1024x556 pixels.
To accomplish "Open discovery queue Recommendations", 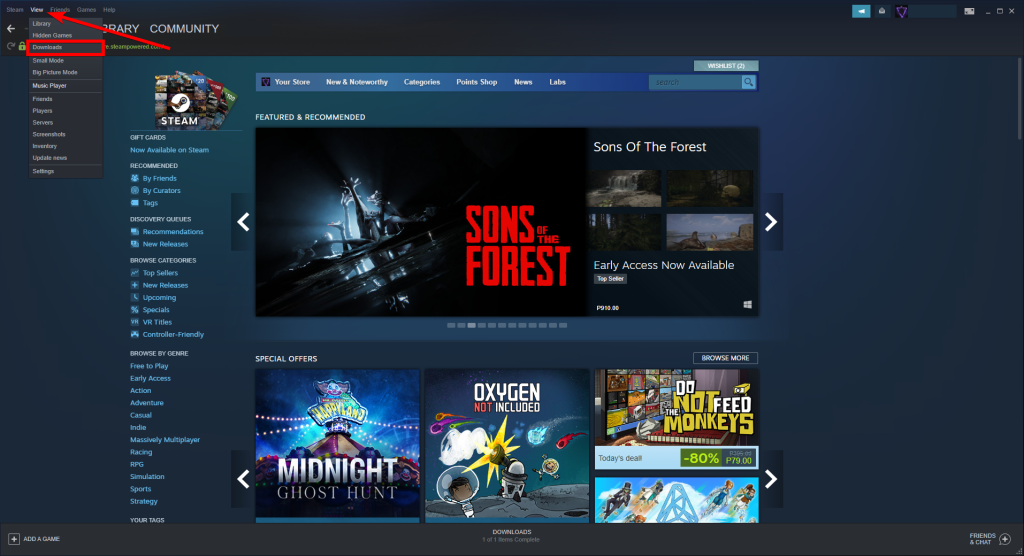I will [x=173, y=232].
